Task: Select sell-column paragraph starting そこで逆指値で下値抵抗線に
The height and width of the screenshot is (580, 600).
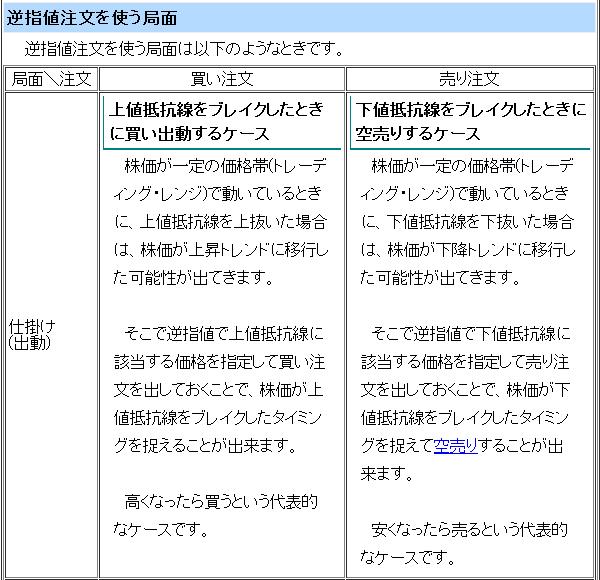Action: point(466,404)
